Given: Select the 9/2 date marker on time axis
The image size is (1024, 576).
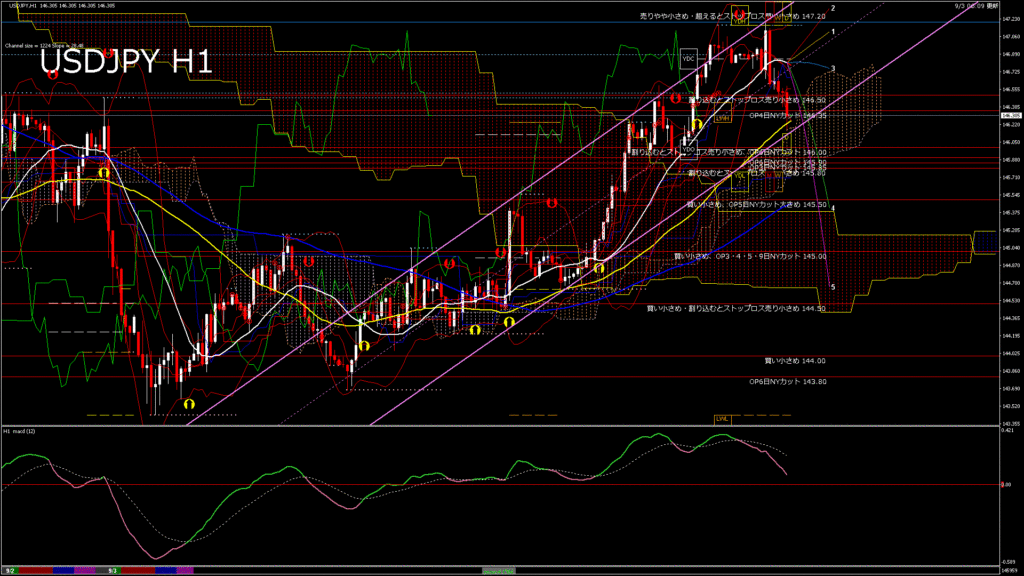Looking at the screenshot, I should coord(9,570).
